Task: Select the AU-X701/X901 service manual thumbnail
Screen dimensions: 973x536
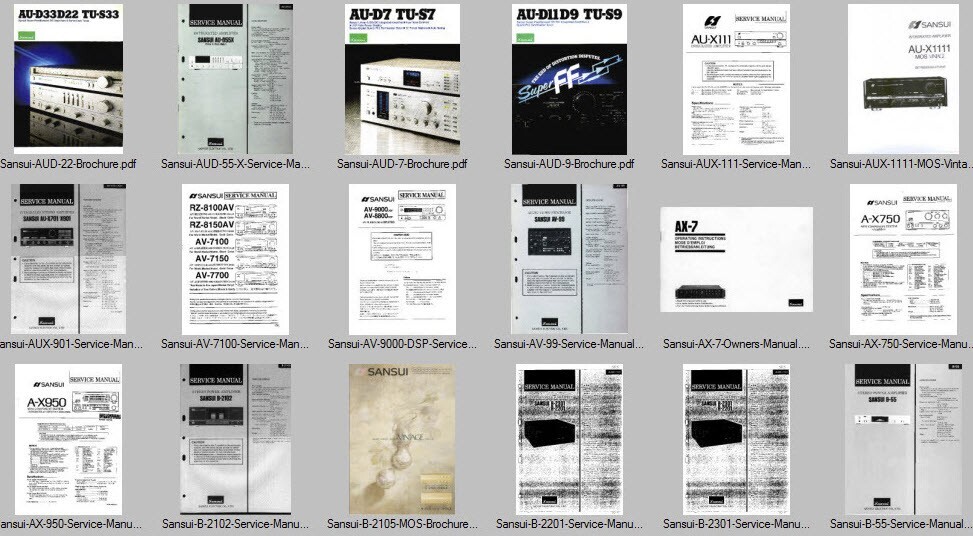Action: click(x=68, y=259)
